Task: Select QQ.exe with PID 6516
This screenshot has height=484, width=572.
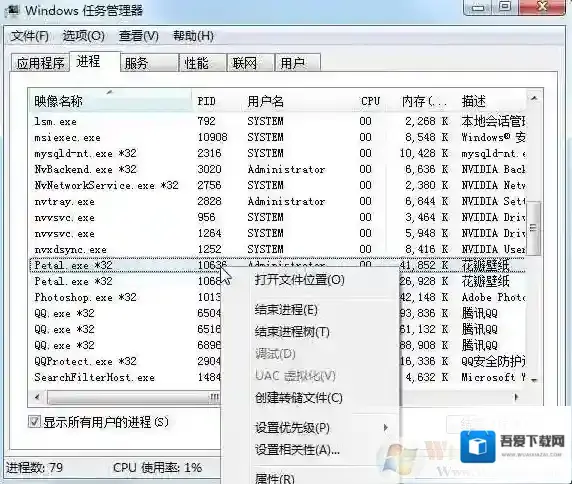Action: 124,329
